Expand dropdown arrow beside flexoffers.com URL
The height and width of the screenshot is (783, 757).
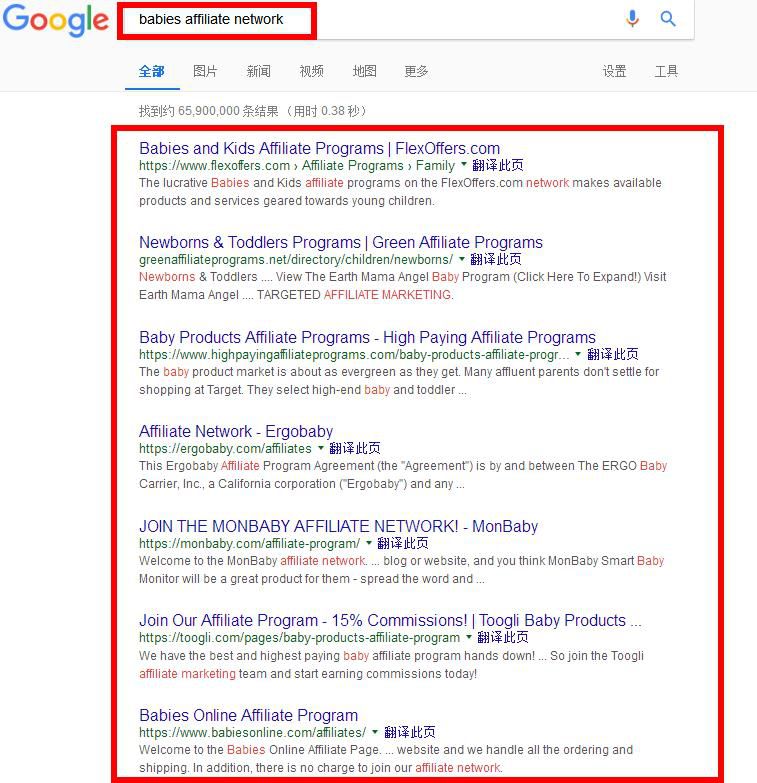pos(464,165)
